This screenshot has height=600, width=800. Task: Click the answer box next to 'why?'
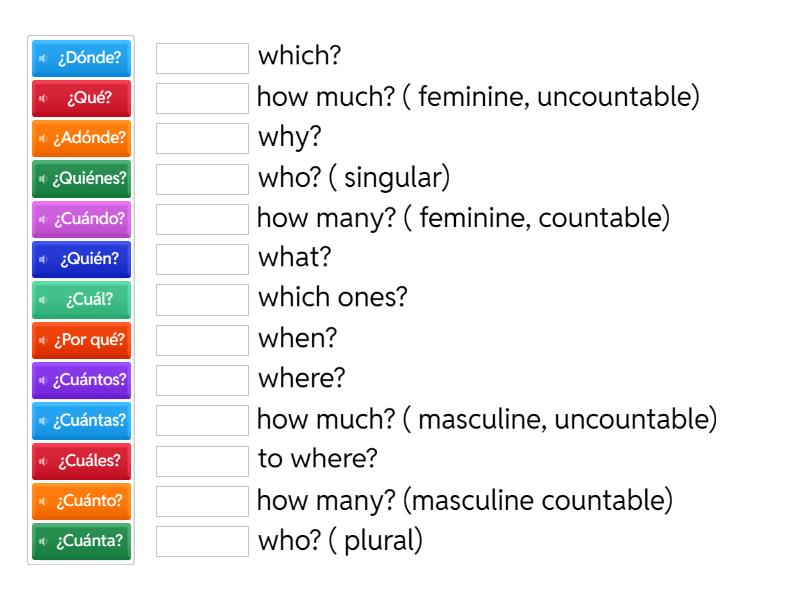[x=202, y=138]
